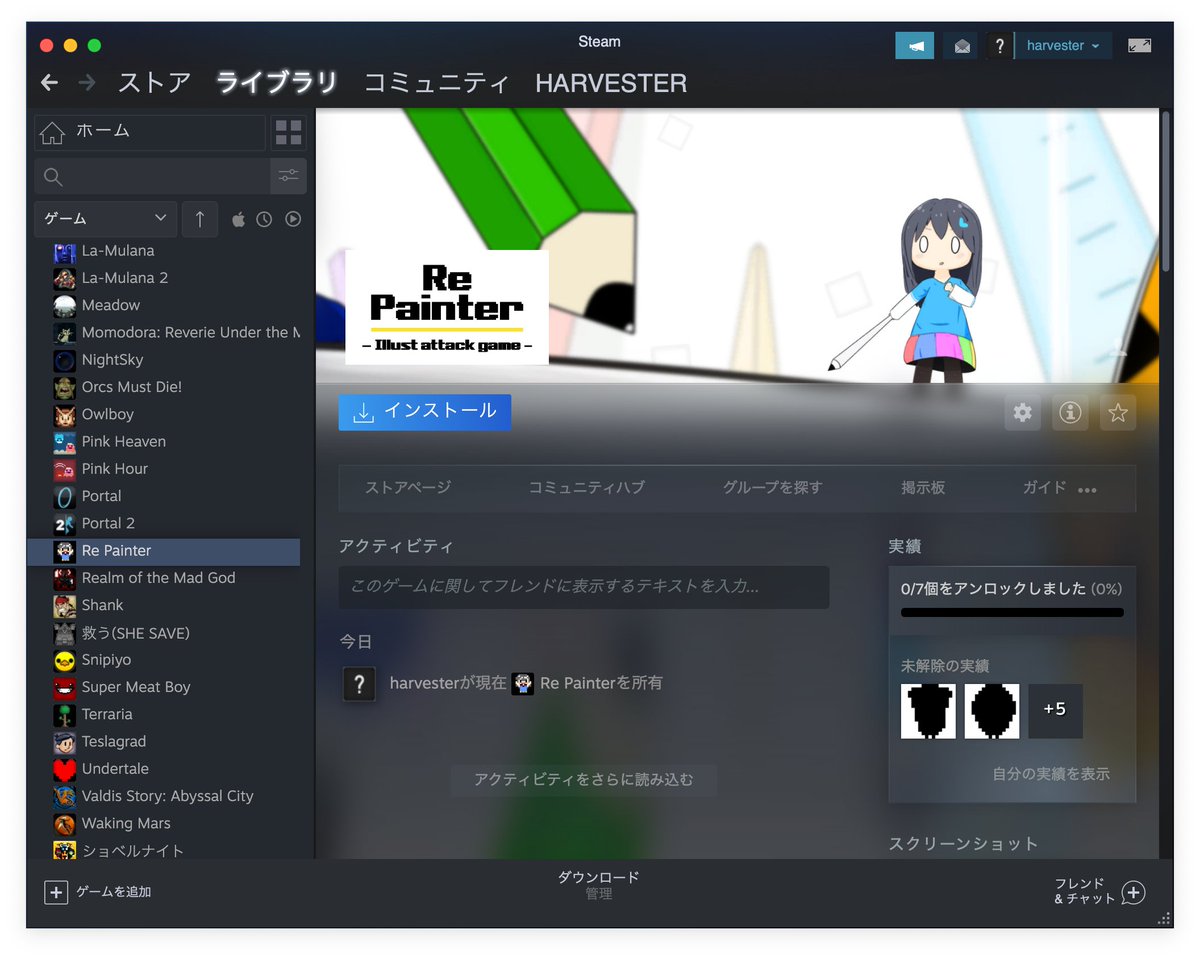Click the activity text input field
Image resolution: width=1200 pixels, height=959 pixels.
click(x=584, y=587)
